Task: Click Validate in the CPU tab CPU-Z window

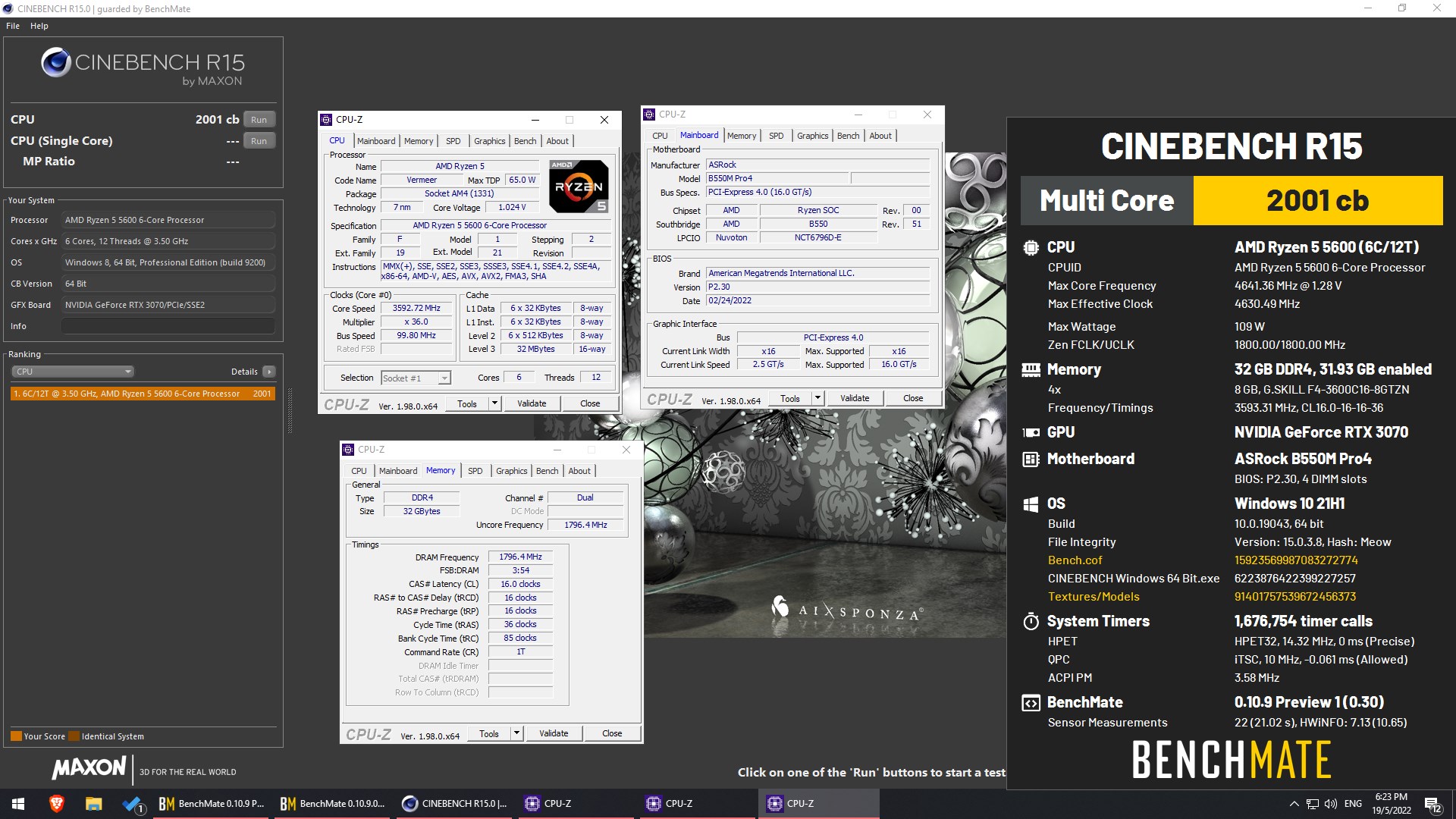Action: pyautogui.click(x=532, y=403)
